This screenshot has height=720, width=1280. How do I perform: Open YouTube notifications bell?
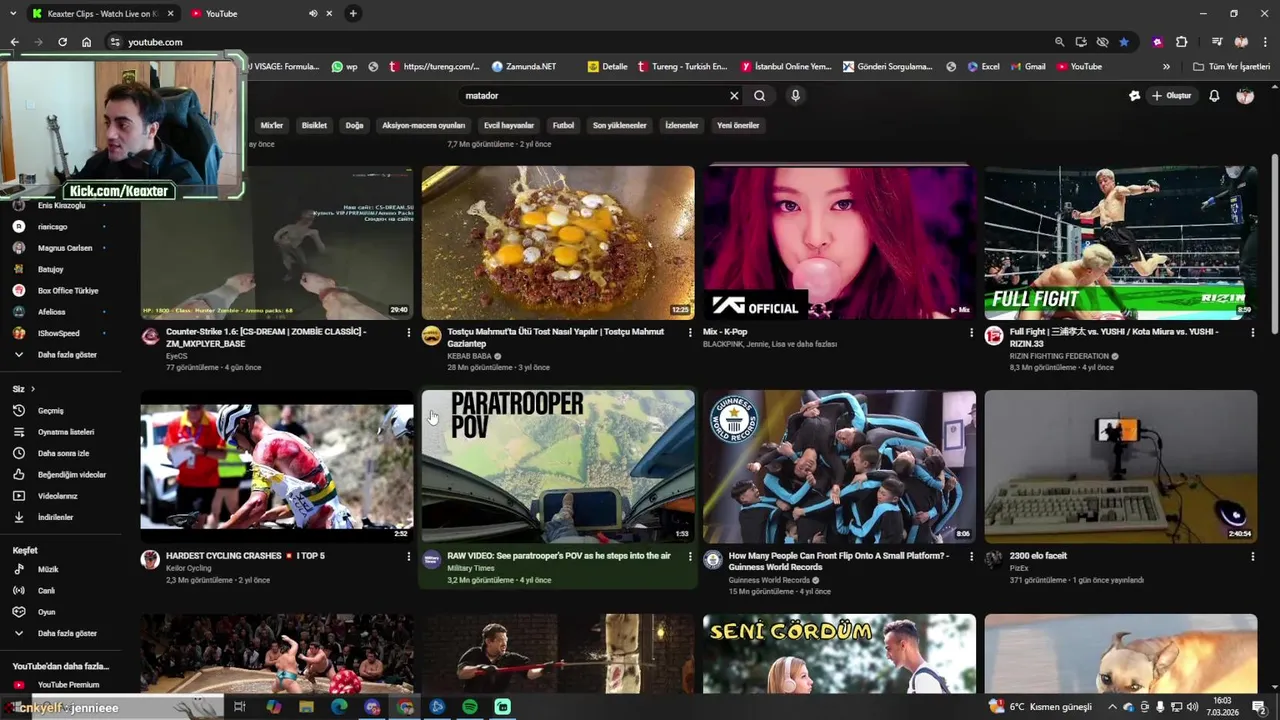pyautogui.click(x=1214, y=96)
